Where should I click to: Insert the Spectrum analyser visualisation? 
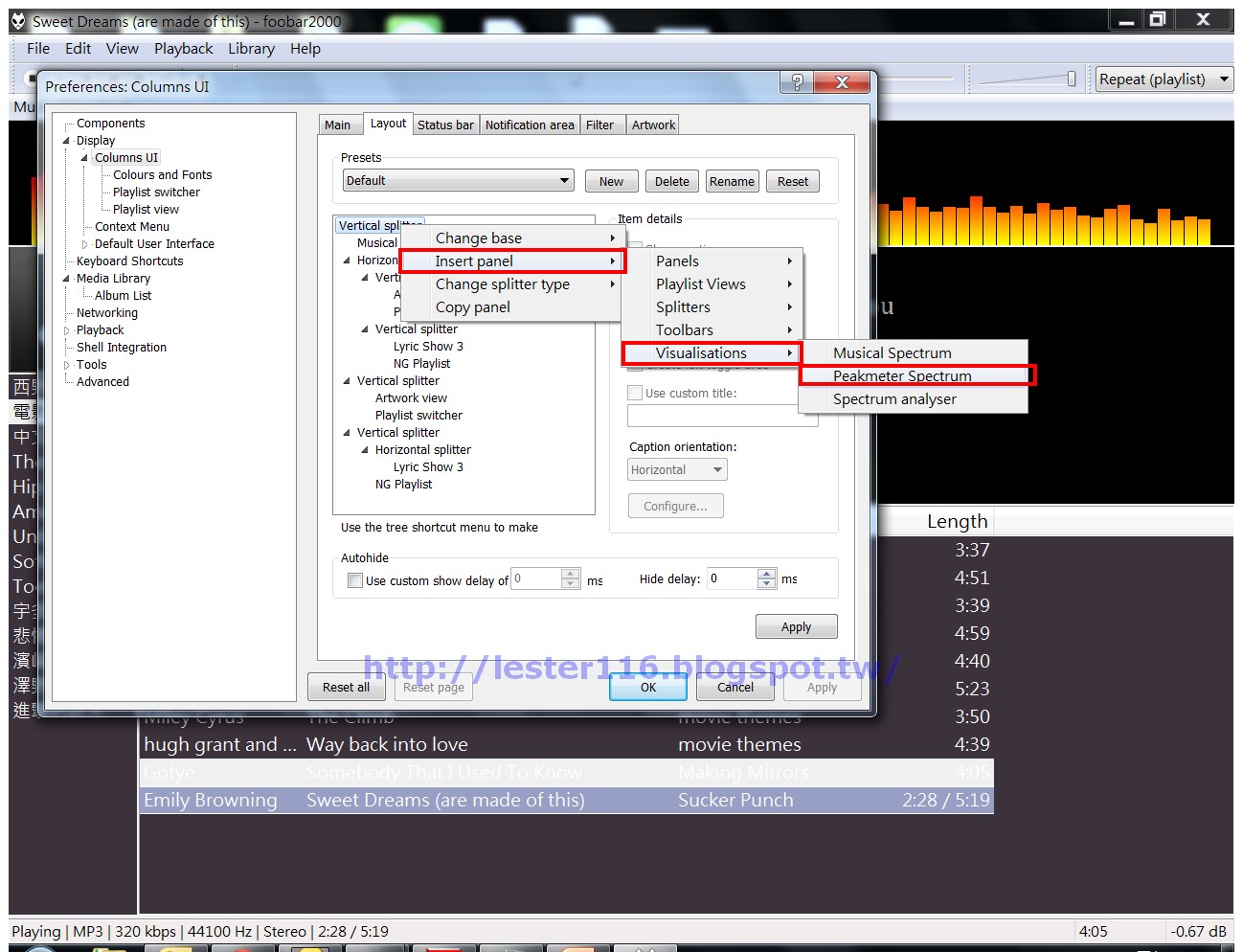(914, 399)
